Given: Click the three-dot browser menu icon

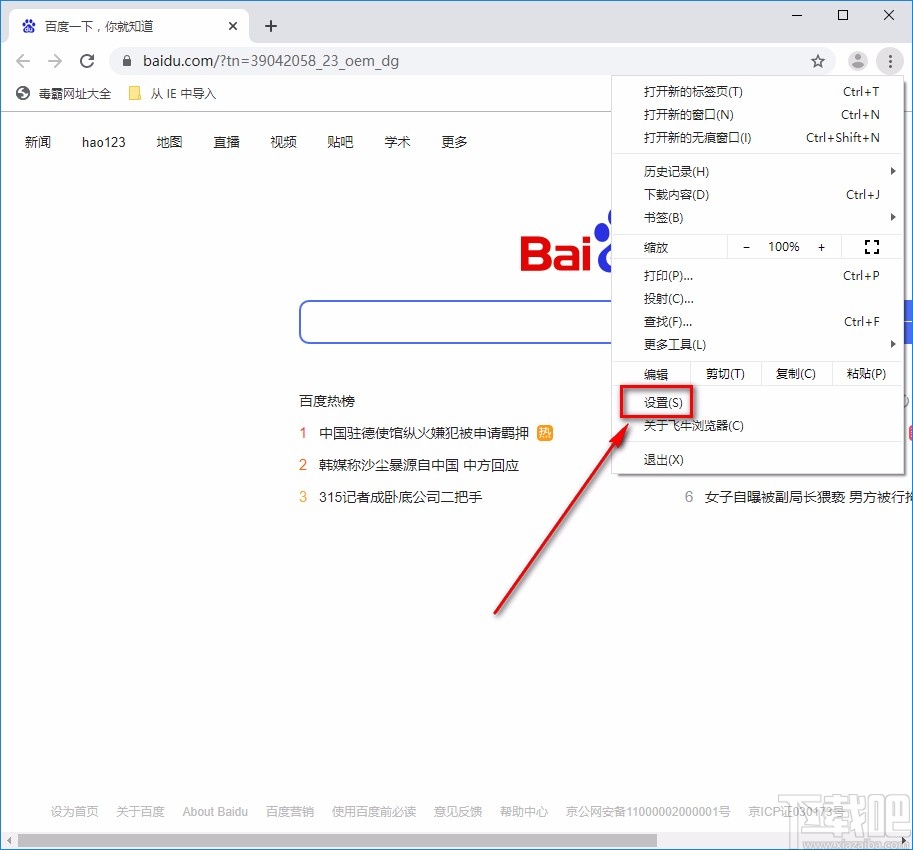Looking at the screenshot, I should point(890,61).
